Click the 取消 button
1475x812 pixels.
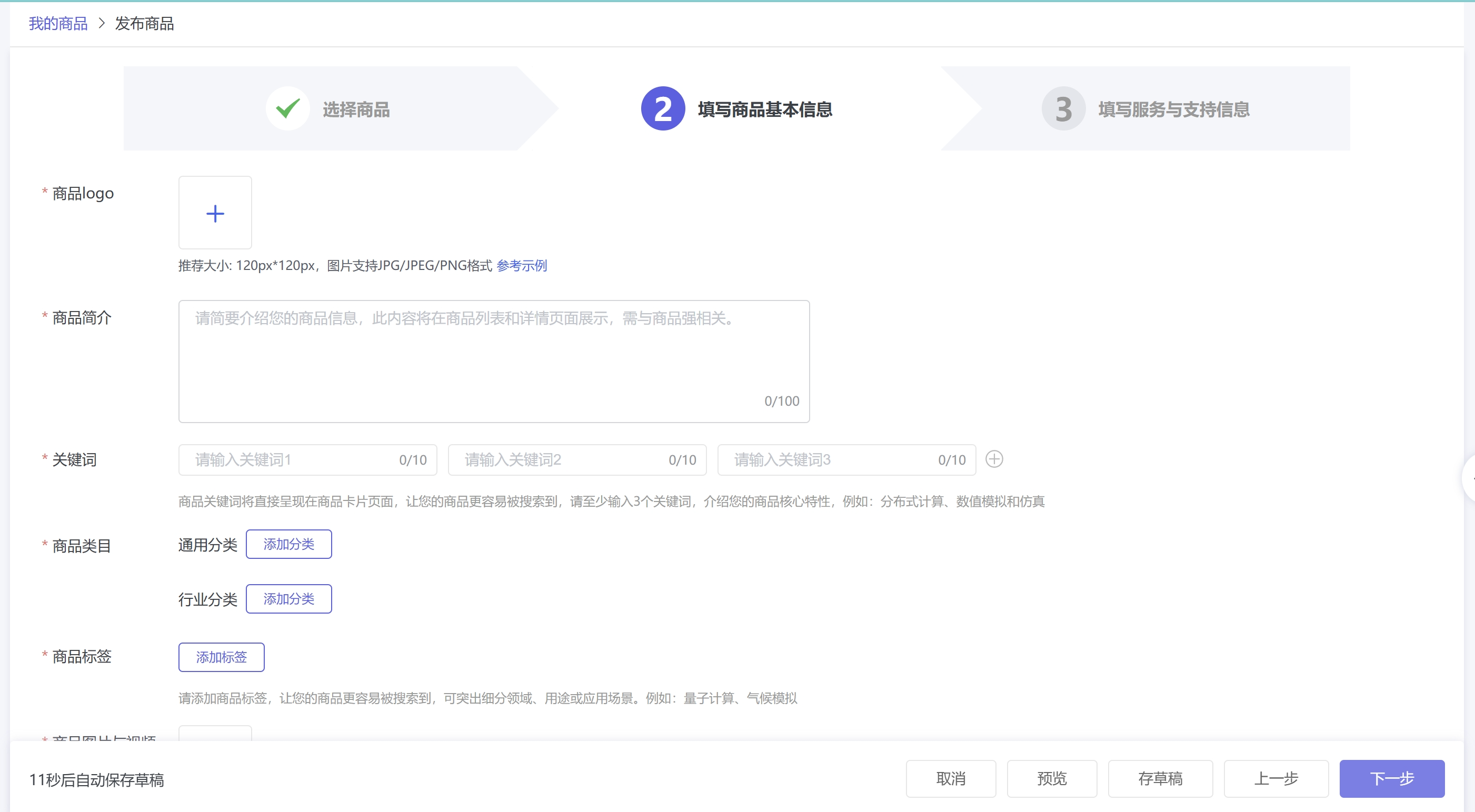951,779
